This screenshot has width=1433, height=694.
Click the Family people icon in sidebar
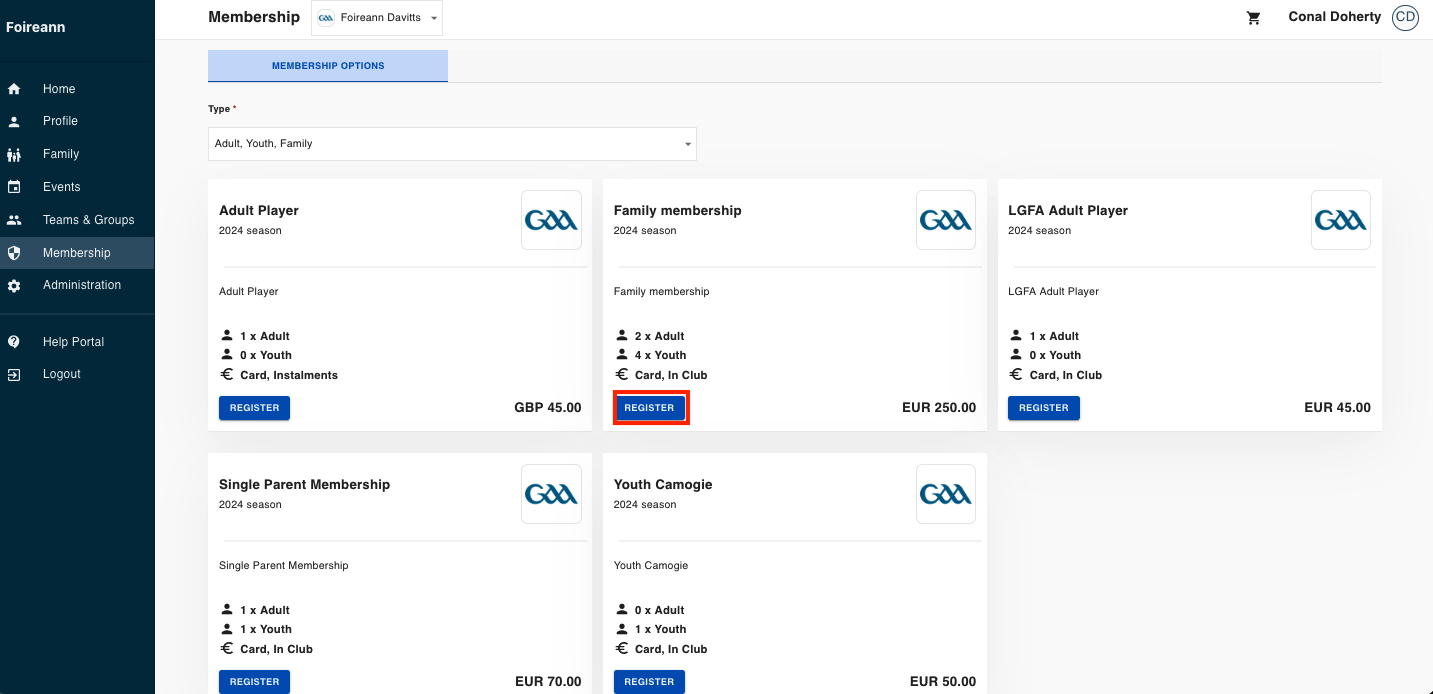click(x=14, y=154)
